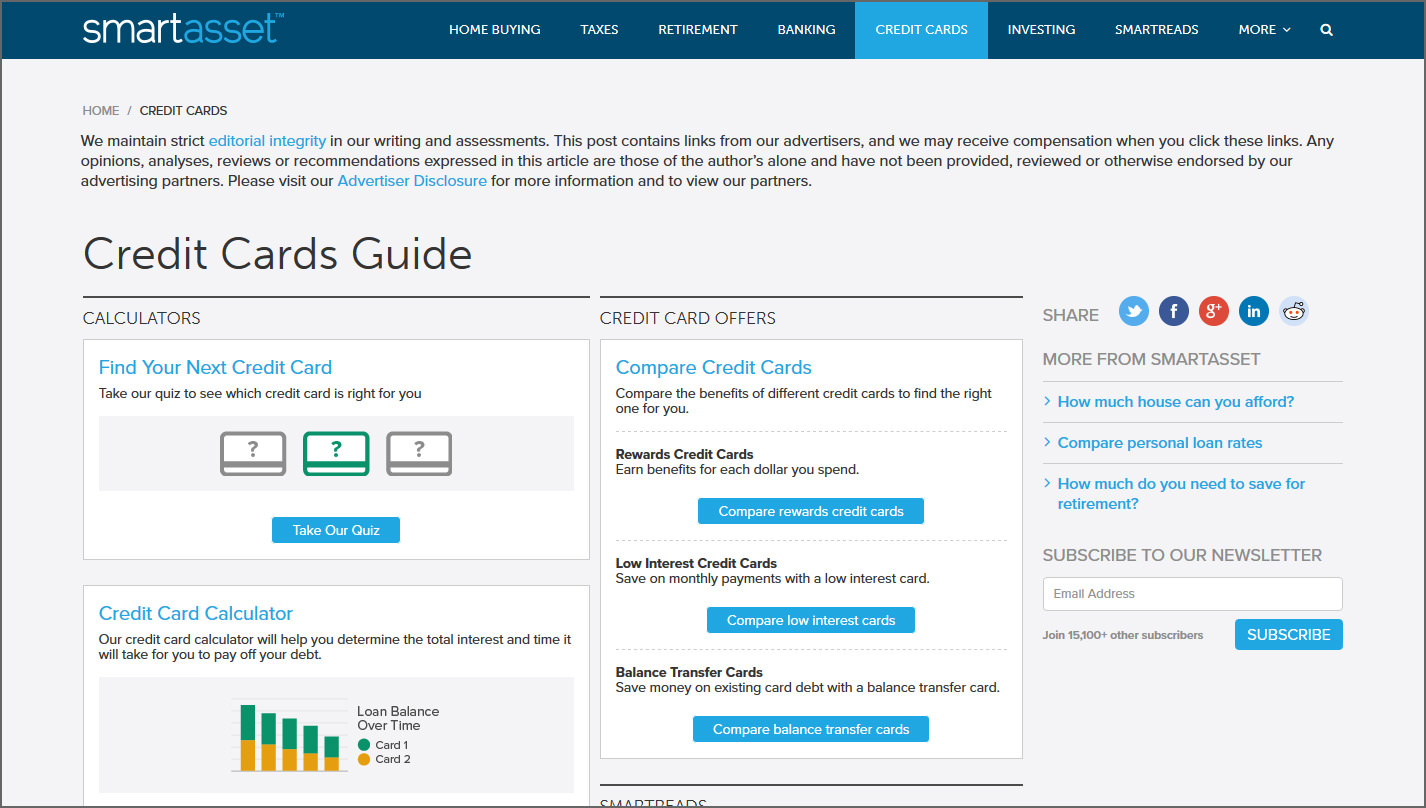Viewport: 1426px width, 808px height.
Task: Click the 'Low Interest Credit Cards' subheading
Action: click(x=696, y=563)
